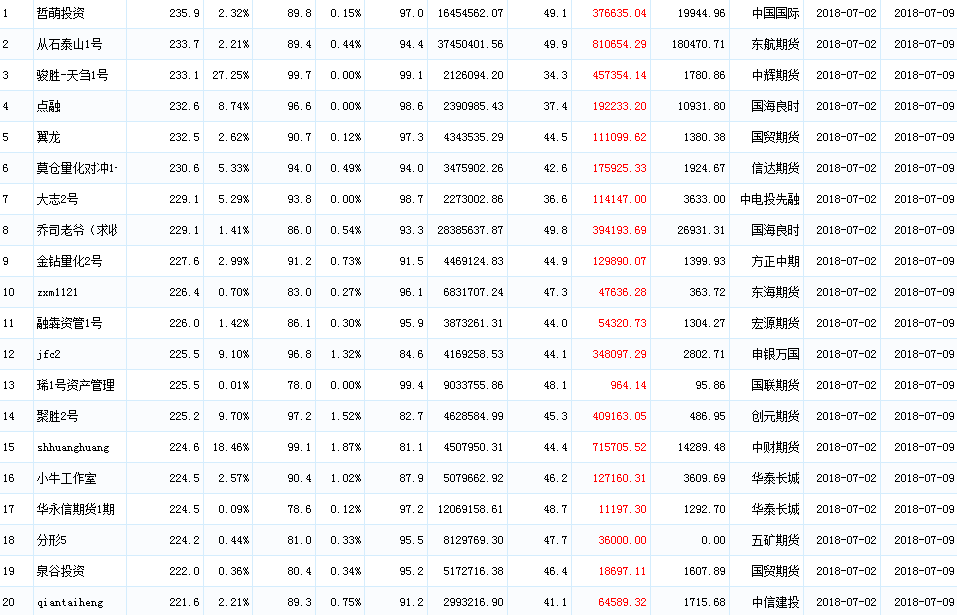Click red profit value 175925.33
This screenshot has height=615, width=957.
[619, 168]
